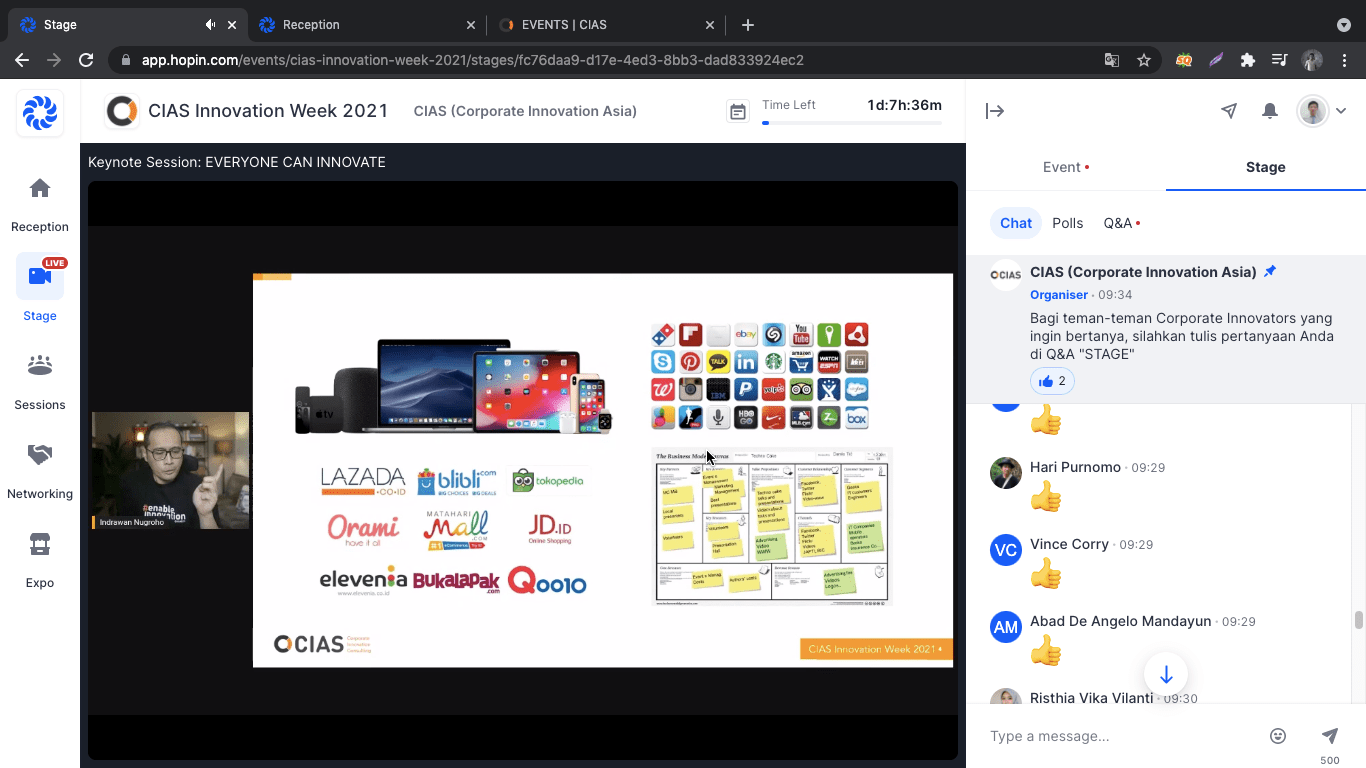Open the Chrome tab search dropdown
The width and height of the screenshot is (1366, 768).
coord(1343,25)
